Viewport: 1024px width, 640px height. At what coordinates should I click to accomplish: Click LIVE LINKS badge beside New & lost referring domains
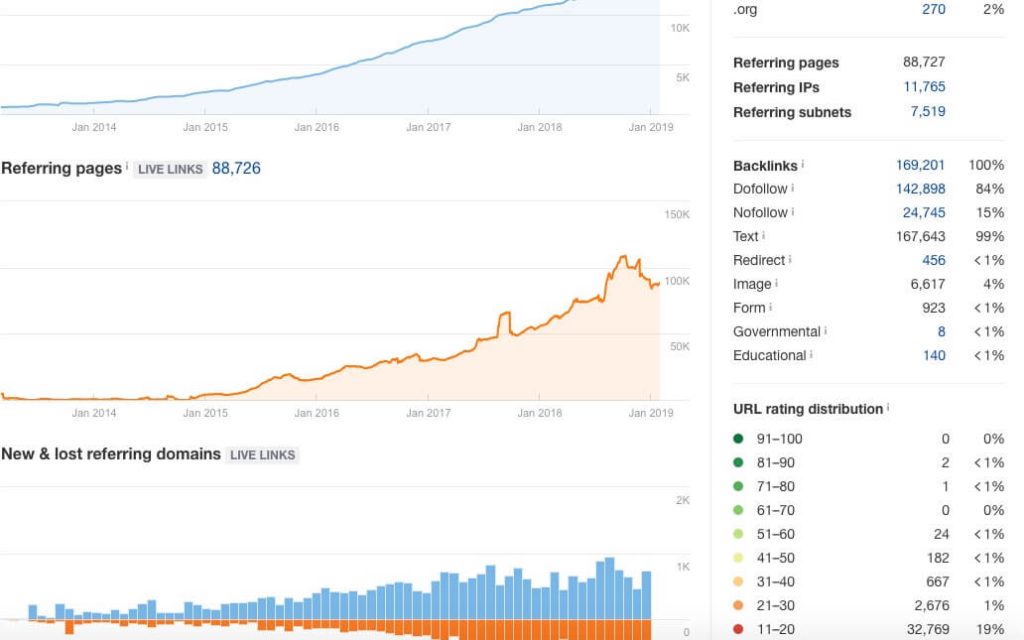pos(263,455)
